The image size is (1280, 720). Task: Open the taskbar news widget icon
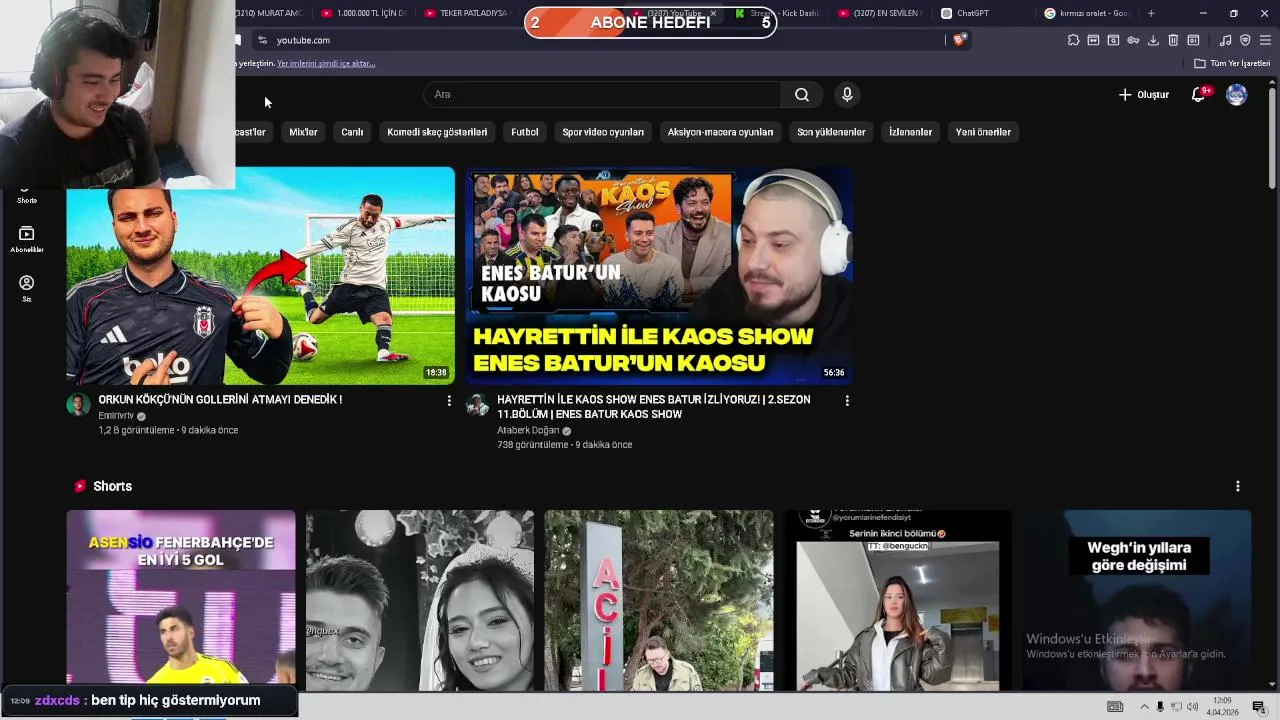[x=1115, y=707]
